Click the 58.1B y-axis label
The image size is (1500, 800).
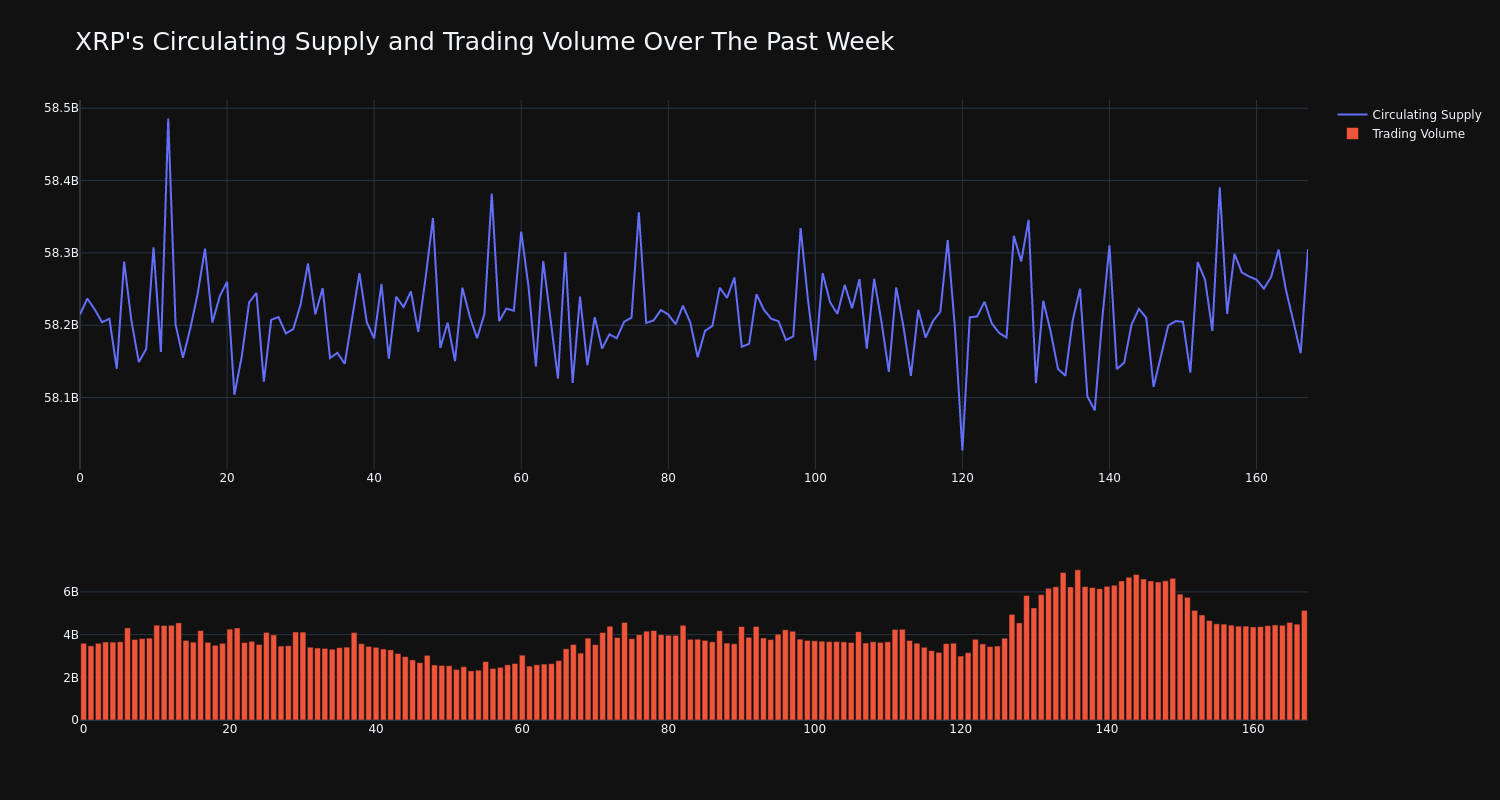point(61,398)
